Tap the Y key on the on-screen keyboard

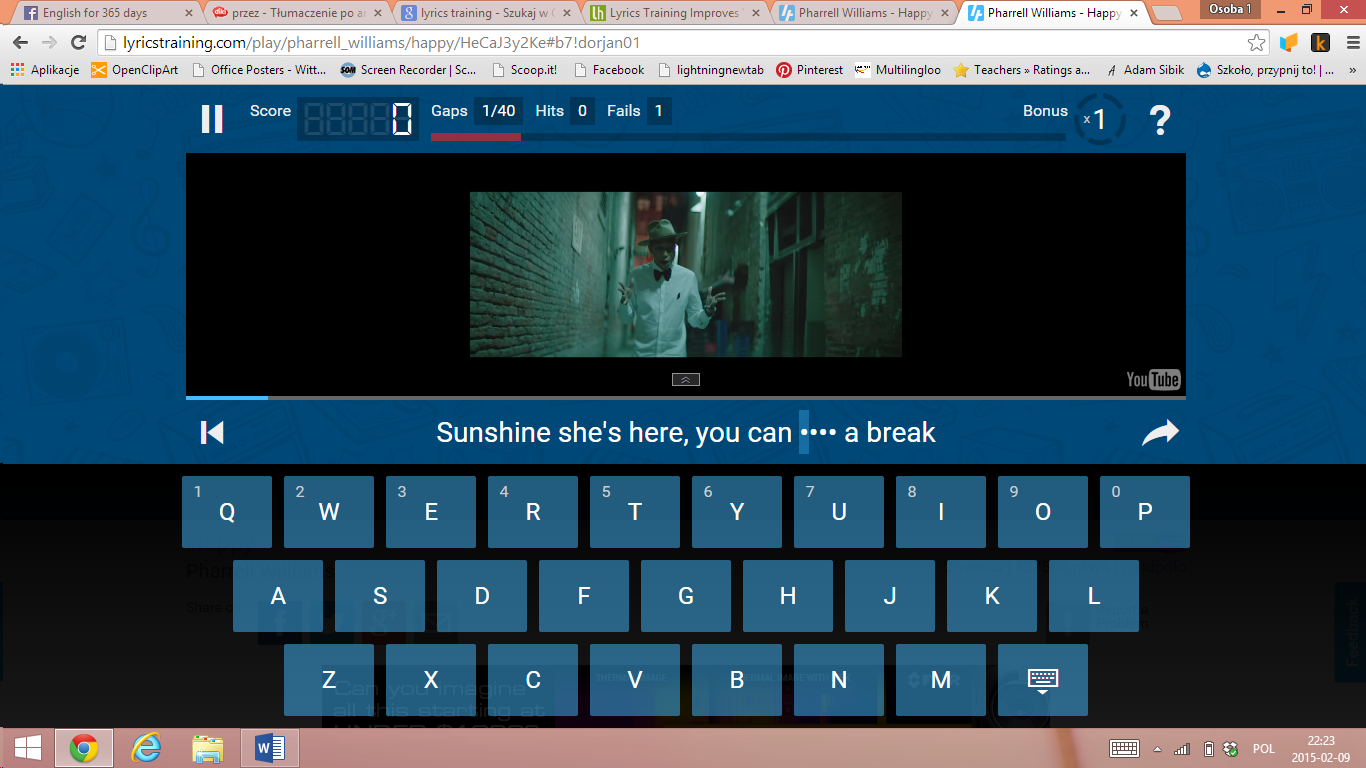737,512
